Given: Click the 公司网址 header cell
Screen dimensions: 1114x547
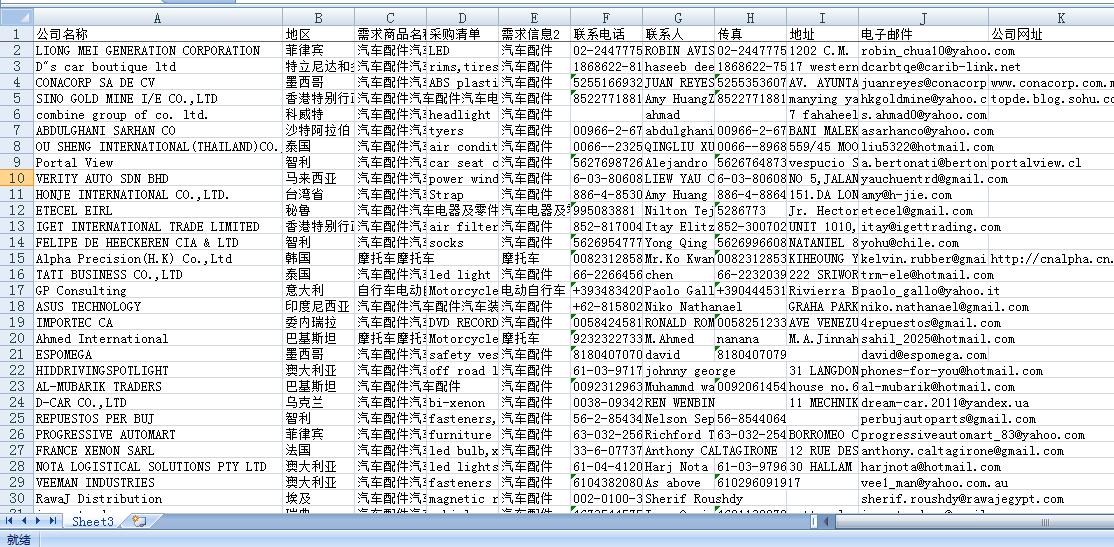Looking at the screenshot, I should click(x=1051, y=34).
